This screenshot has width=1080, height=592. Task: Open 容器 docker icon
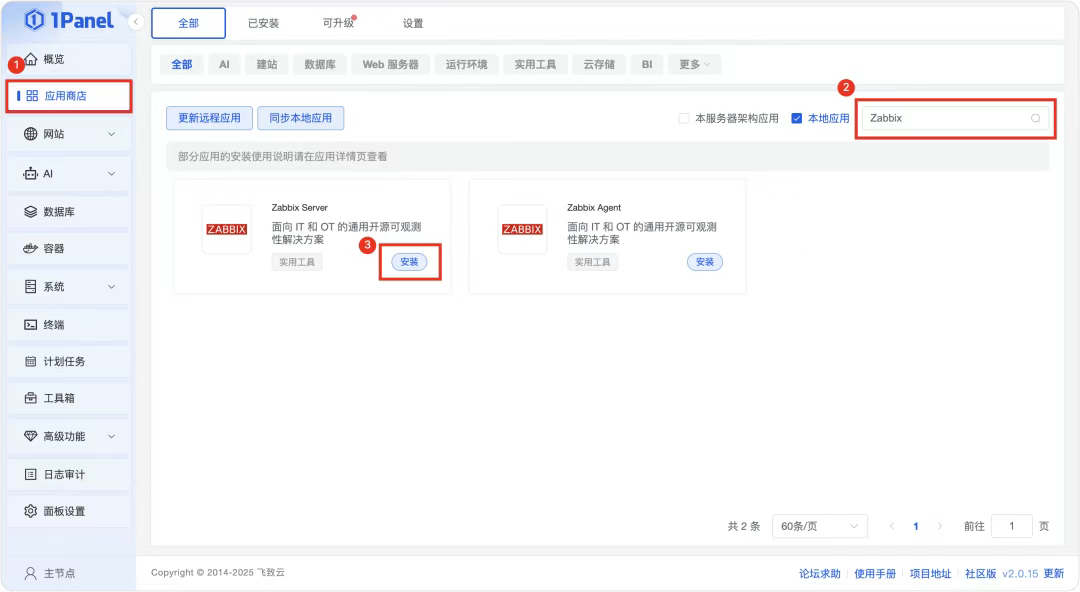coord(30,248)
